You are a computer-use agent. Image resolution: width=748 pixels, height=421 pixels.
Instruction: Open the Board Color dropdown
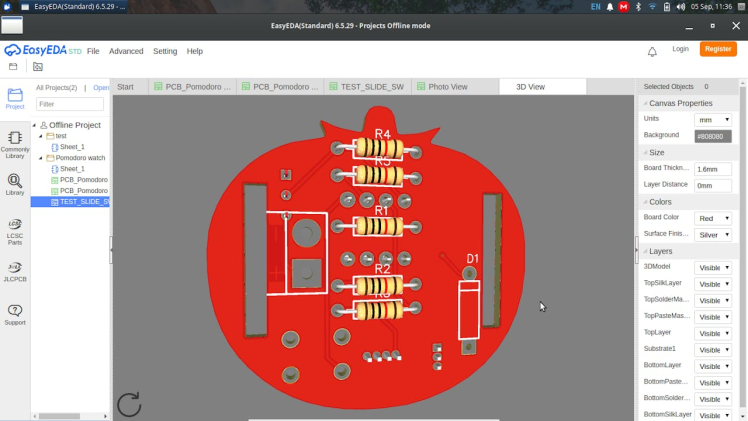pos(713,218)
